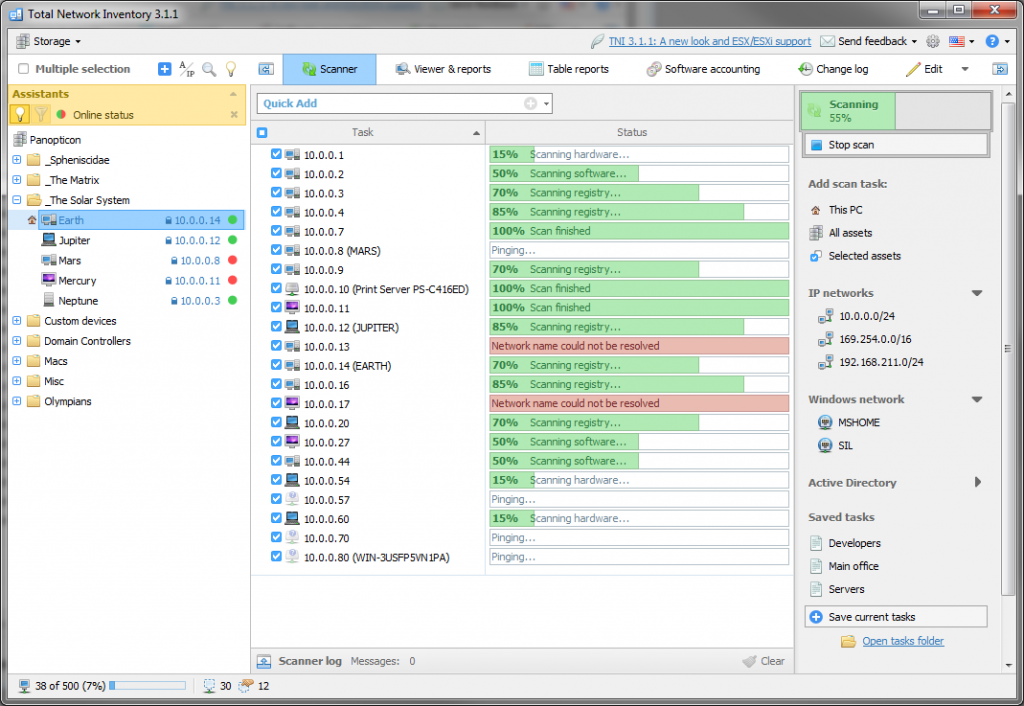
Task: Open the Software accounting tab
Action: (x=703, y=69)
